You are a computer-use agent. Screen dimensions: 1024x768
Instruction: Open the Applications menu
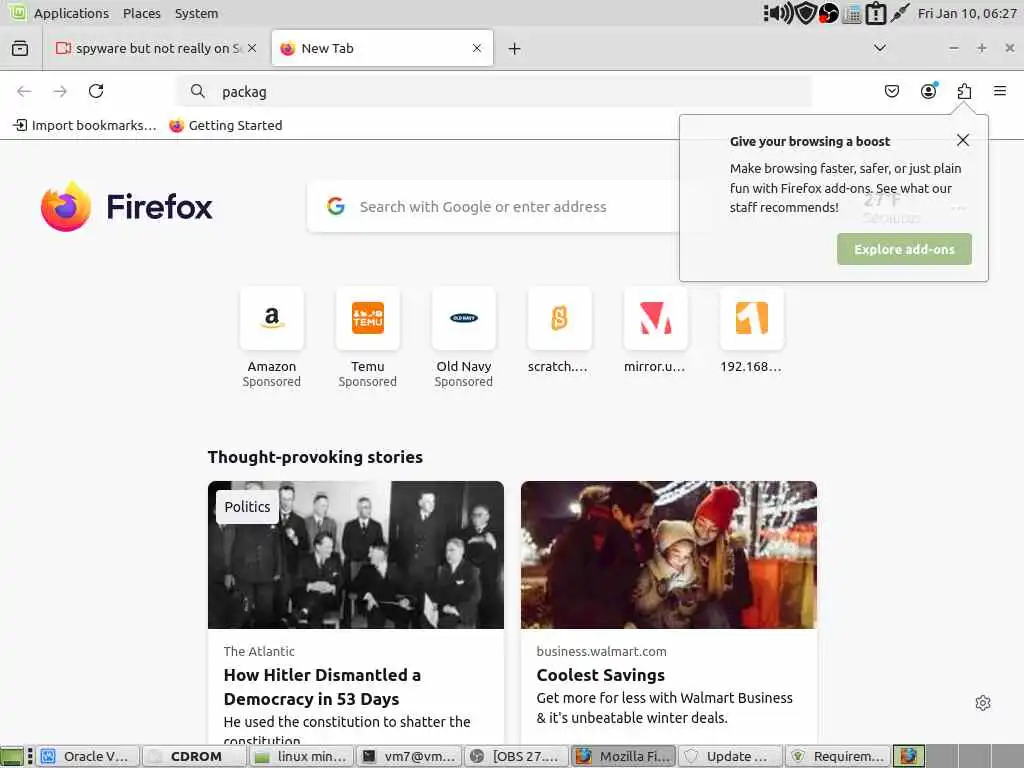tap(71, 13)
